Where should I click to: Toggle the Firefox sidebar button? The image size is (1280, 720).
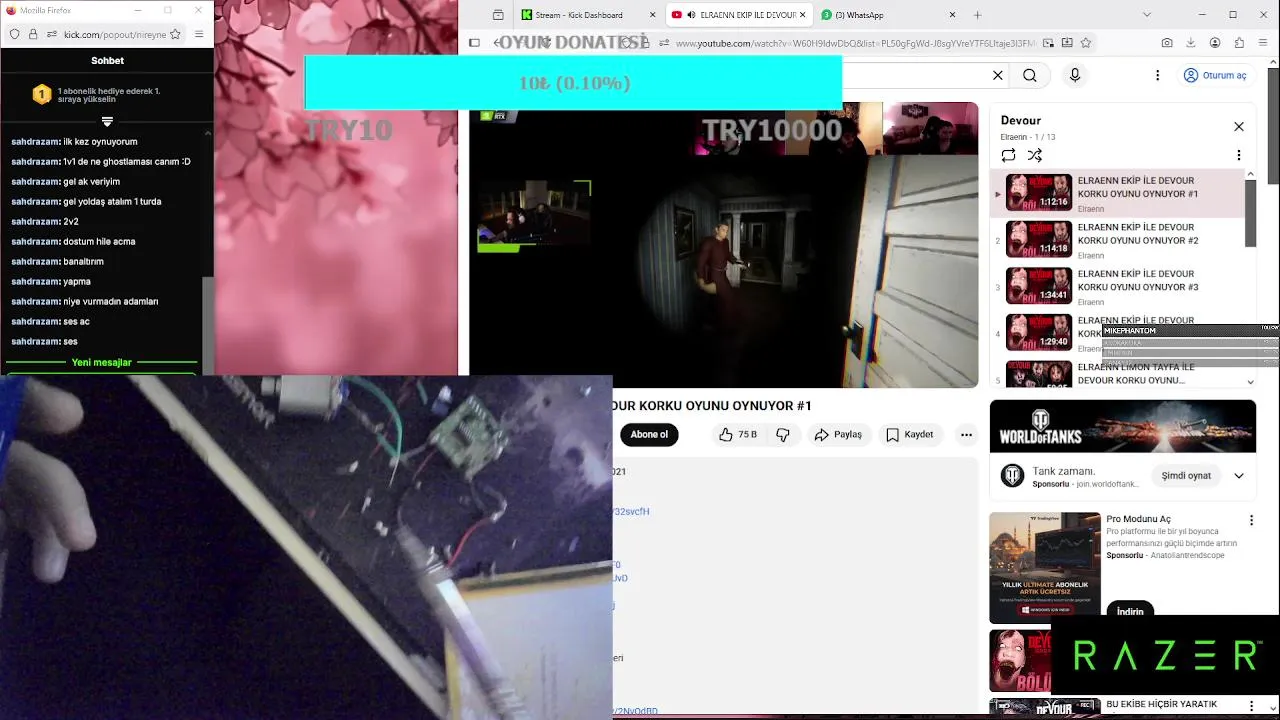(474, 43)
